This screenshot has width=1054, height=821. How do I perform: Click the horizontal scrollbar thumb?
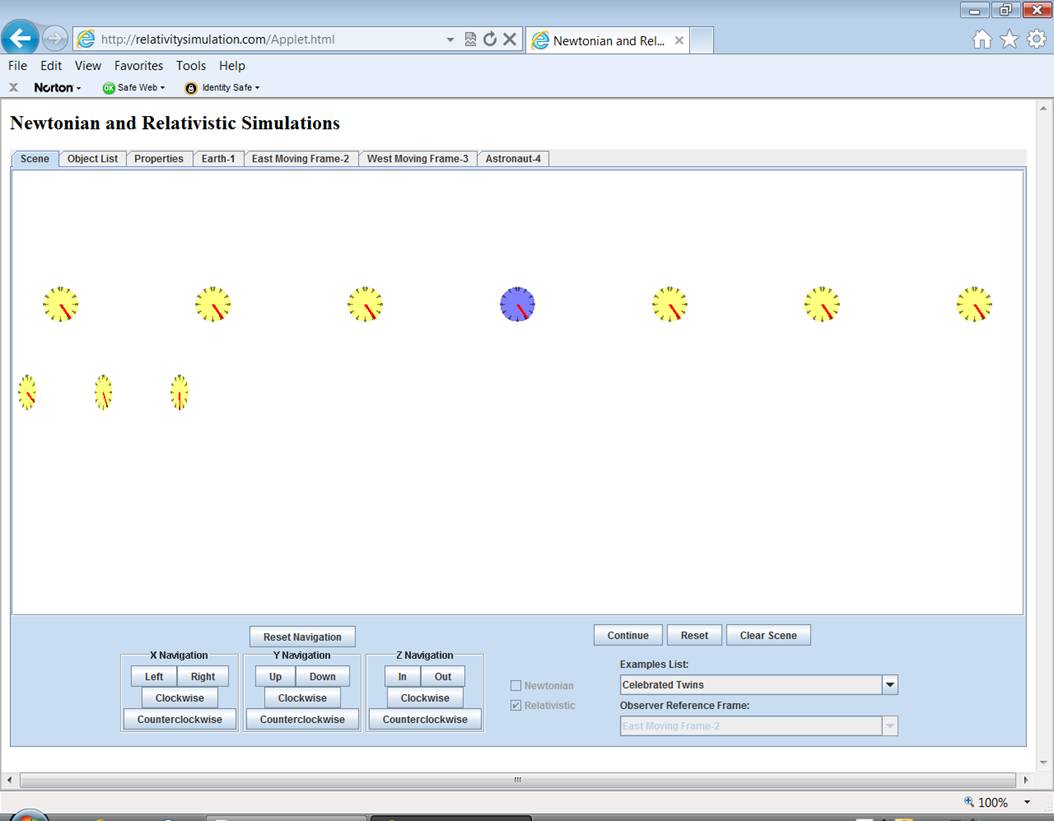point(517,779)
